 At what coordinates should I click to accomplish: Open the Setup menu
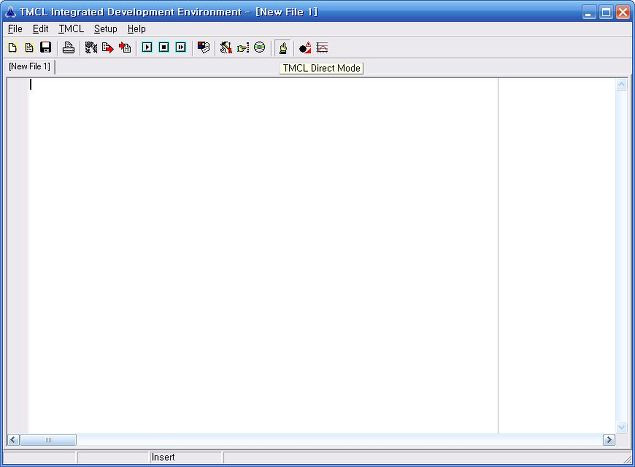coord(106,29)
